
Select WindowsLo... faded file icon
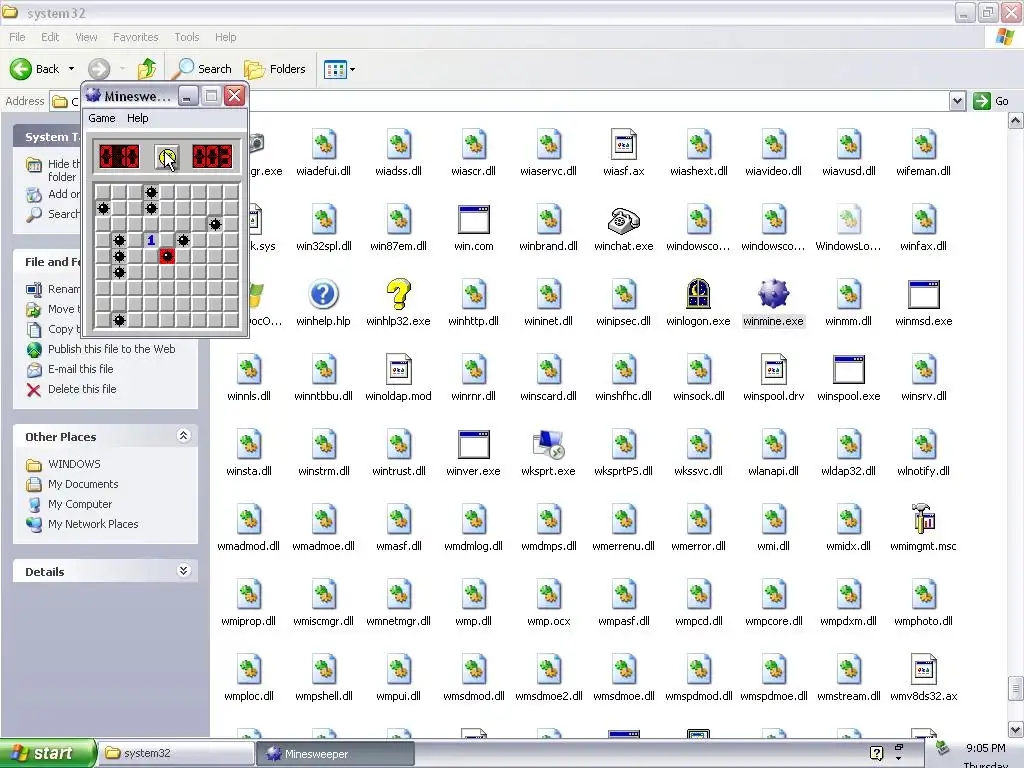(848, 220)
